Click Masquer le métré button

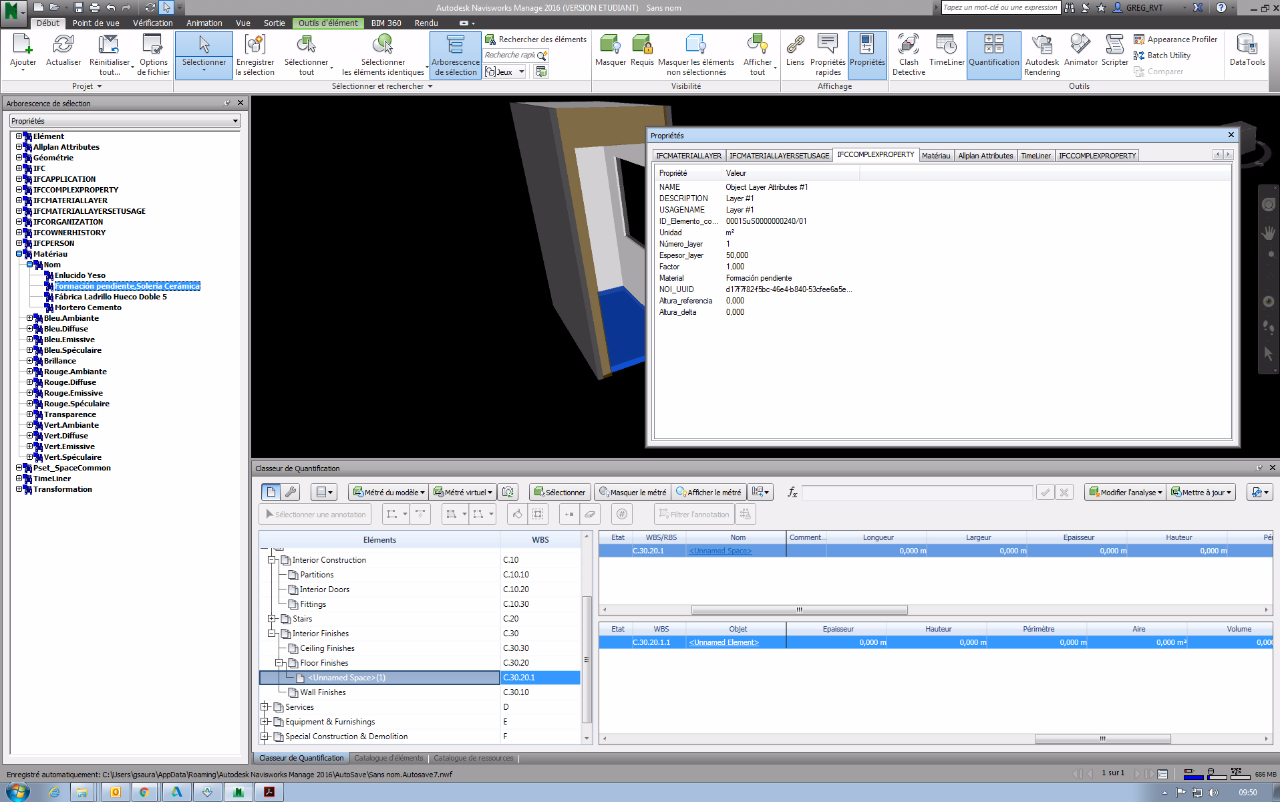pos(632,492)
